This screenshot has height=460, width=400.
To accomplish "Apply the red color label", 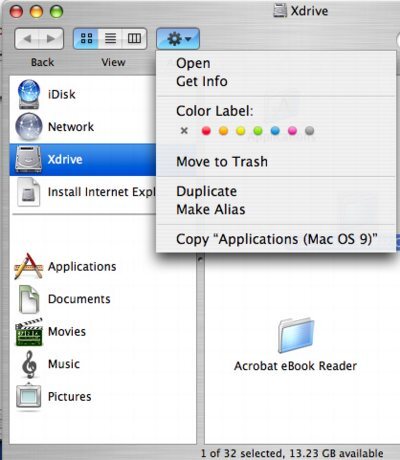I will tap(206, 131).
